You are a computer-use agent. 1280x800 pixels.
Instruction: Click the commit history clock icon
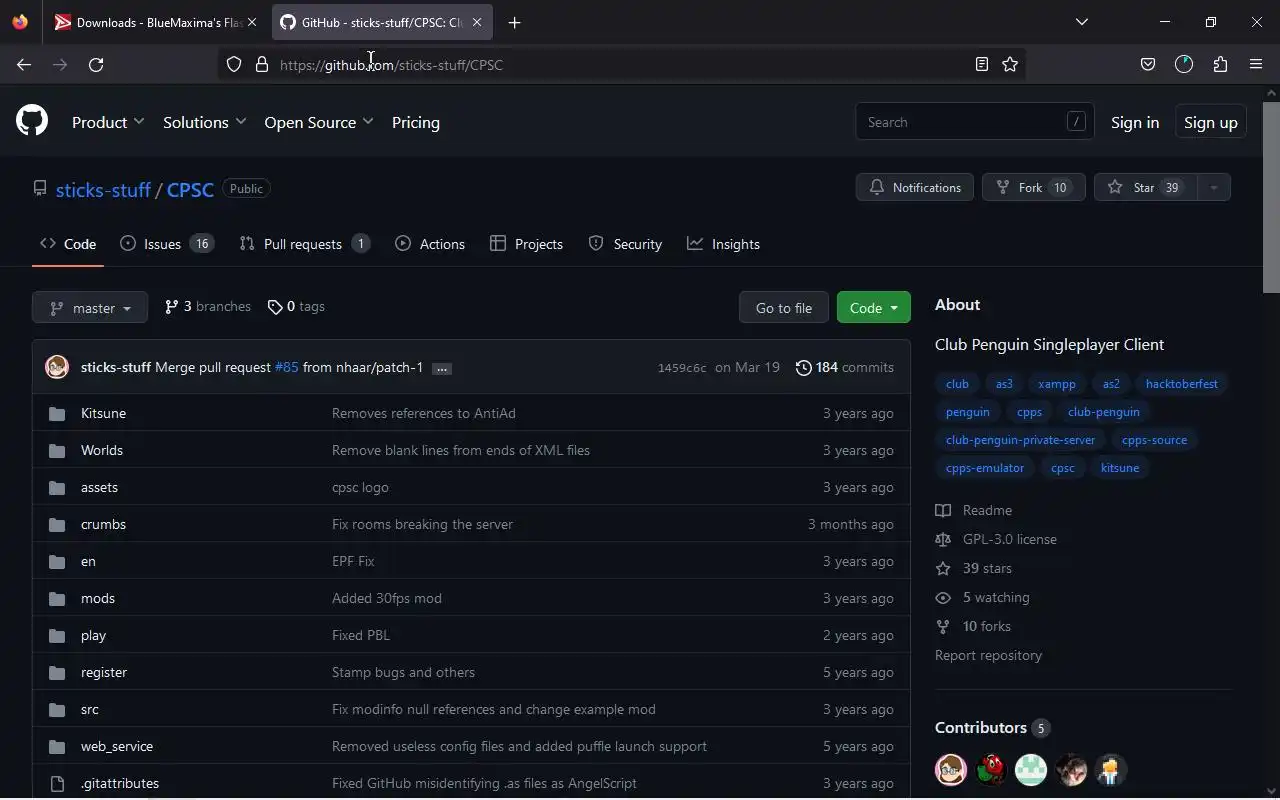click(803, 367)
